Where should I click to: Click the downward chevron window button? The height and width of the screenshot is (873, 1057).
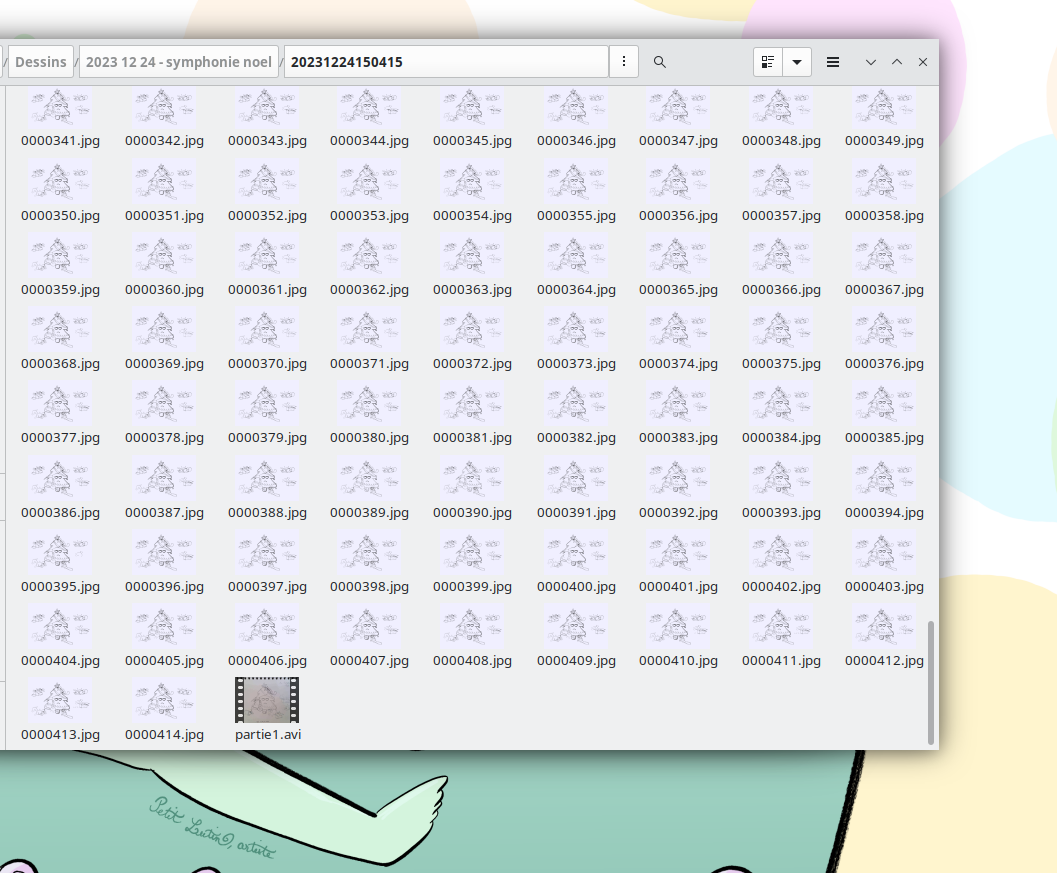click(x=871, y=62)
